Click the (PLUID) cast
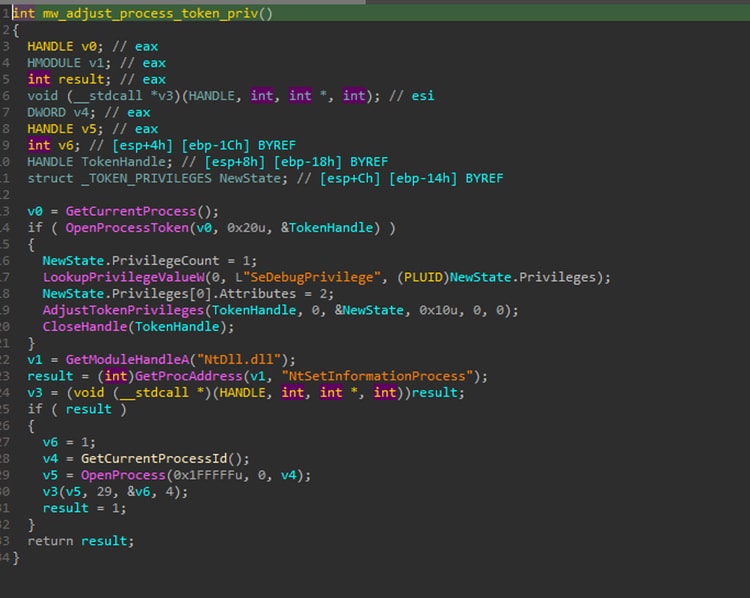 tap(423, 277)
